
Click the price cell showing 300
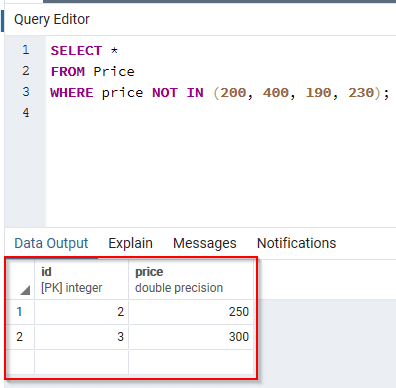pos(191,337)
